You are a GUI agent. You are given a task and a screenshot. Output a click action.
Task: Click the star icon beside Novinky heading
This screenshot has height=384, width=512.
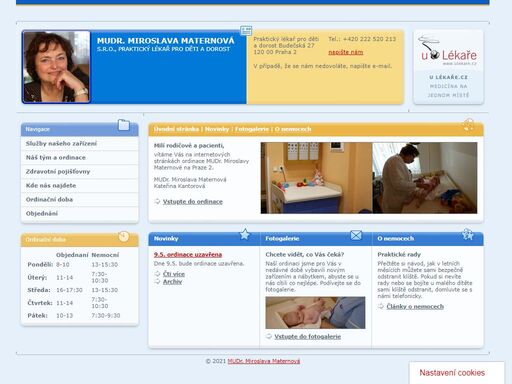(245, 234)
